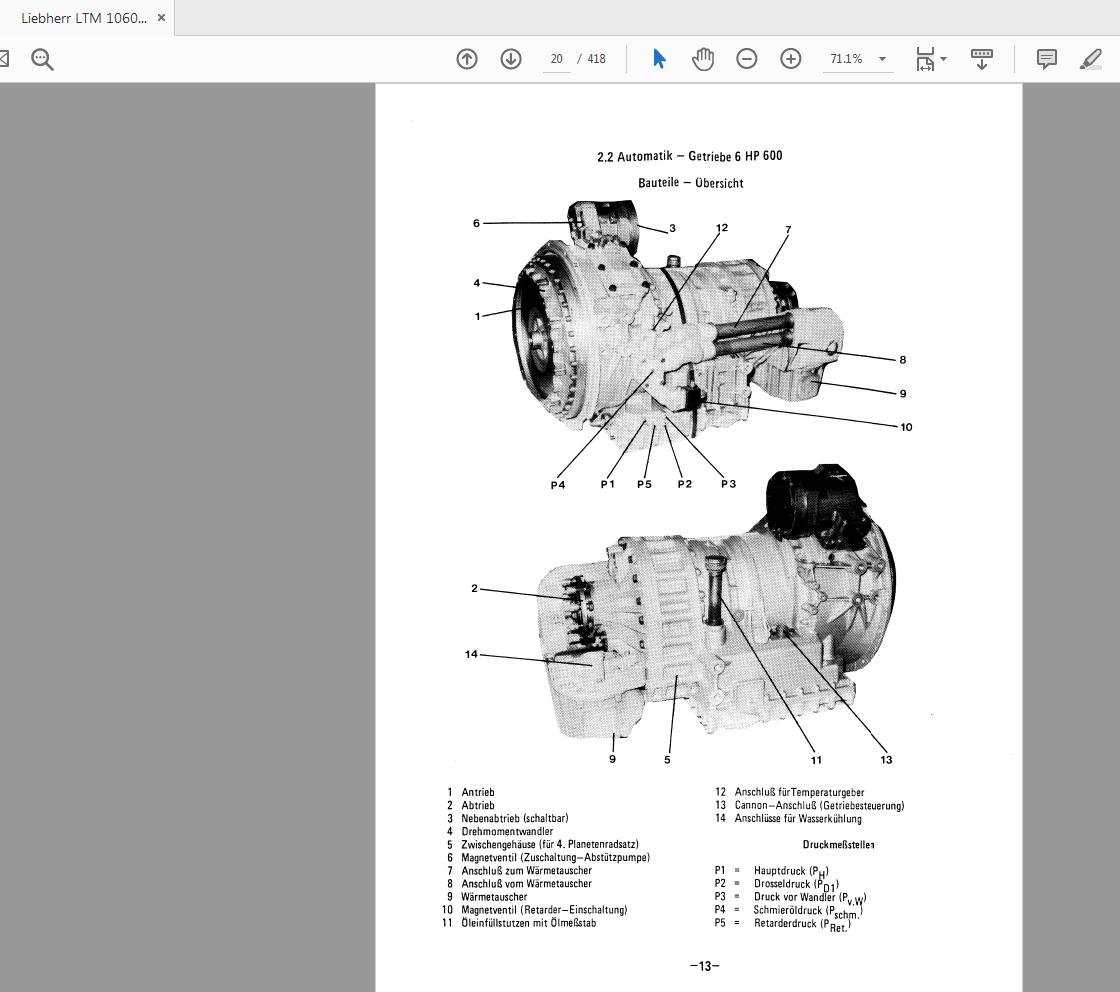This screenshot has width=1120, height=992.
Task: Open the page display options arrow
Action: [944, 59]
